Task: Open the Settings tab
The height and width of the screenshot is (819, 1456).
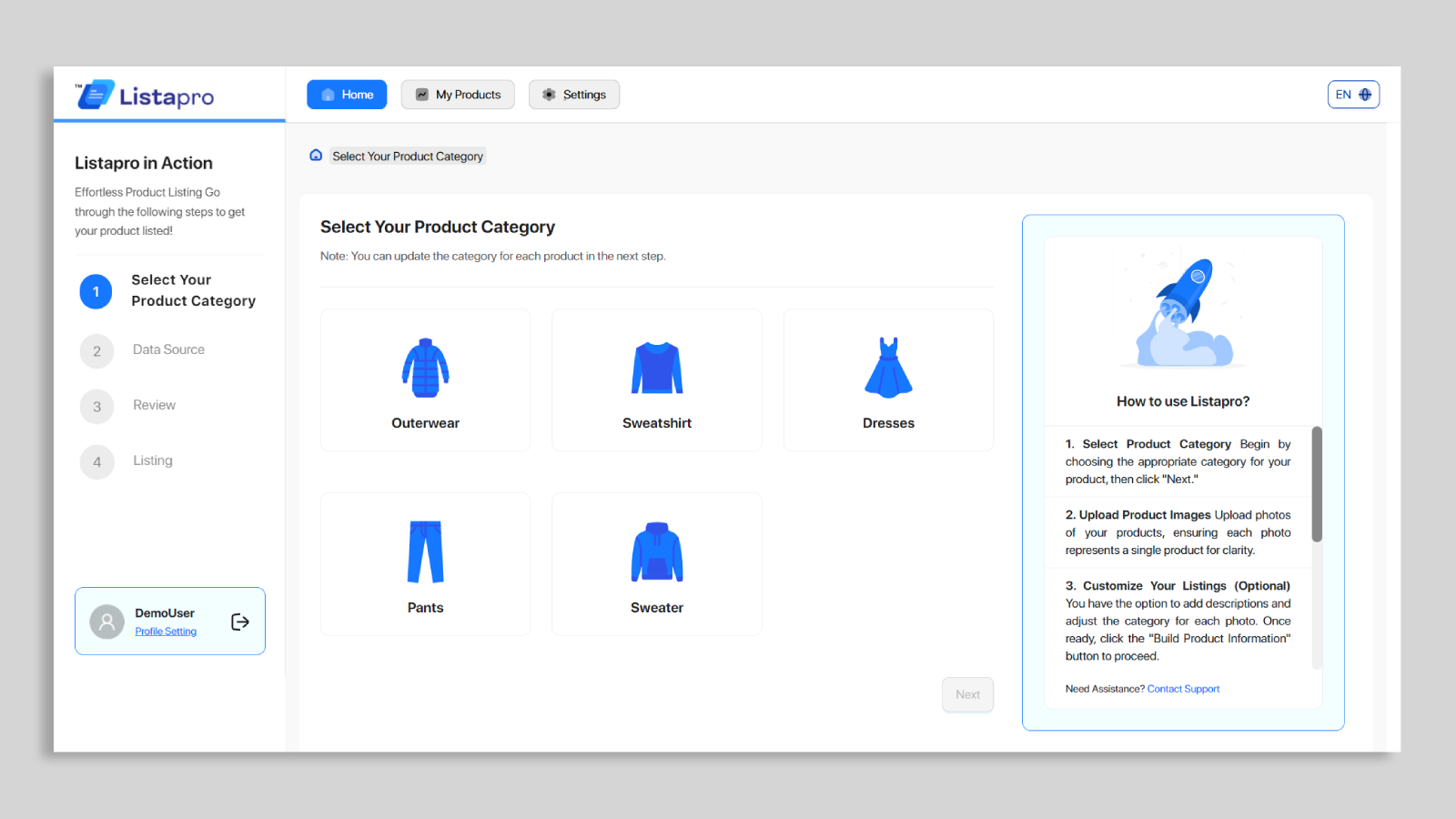Action: pyautogui.click(x=574, y=95)
